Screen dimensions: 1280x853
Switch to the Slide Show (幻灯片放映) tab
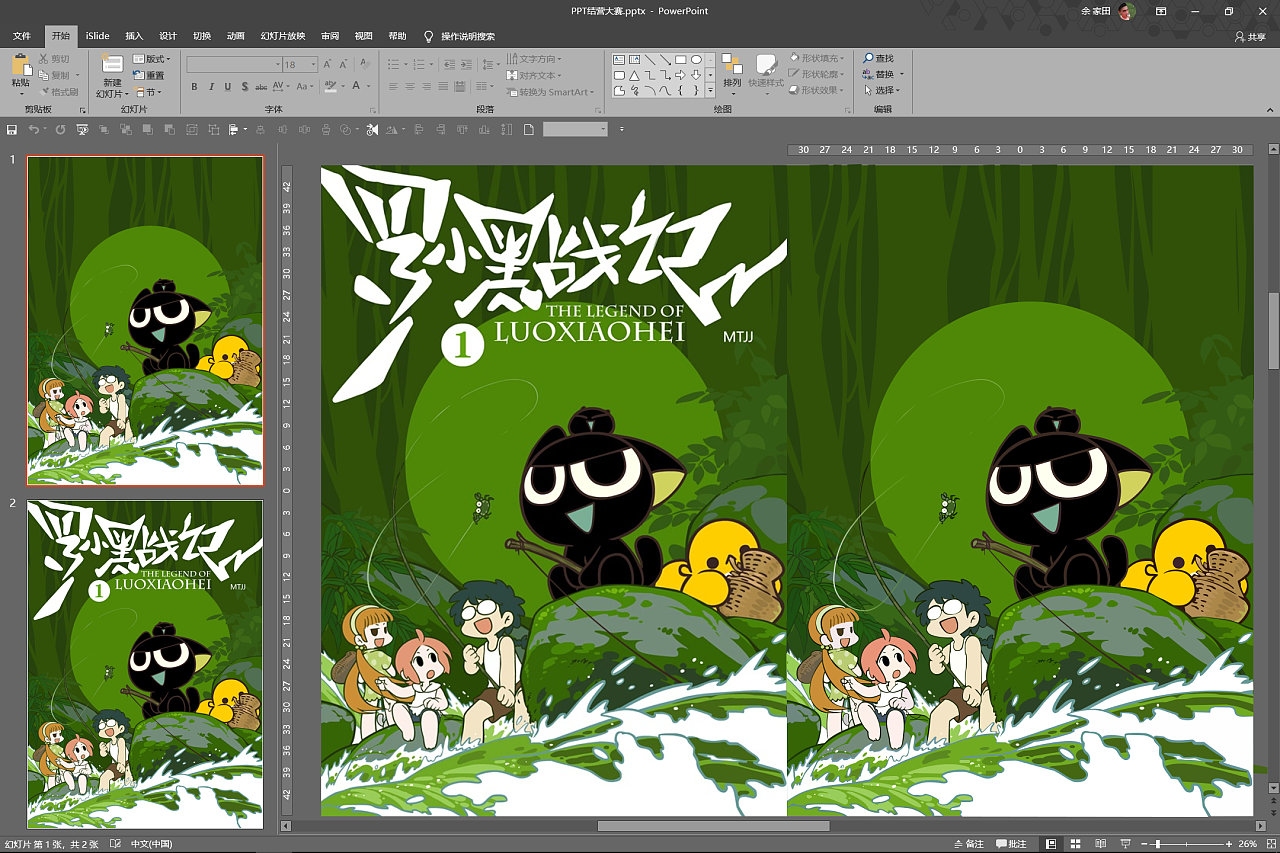[x=283, y=36]
